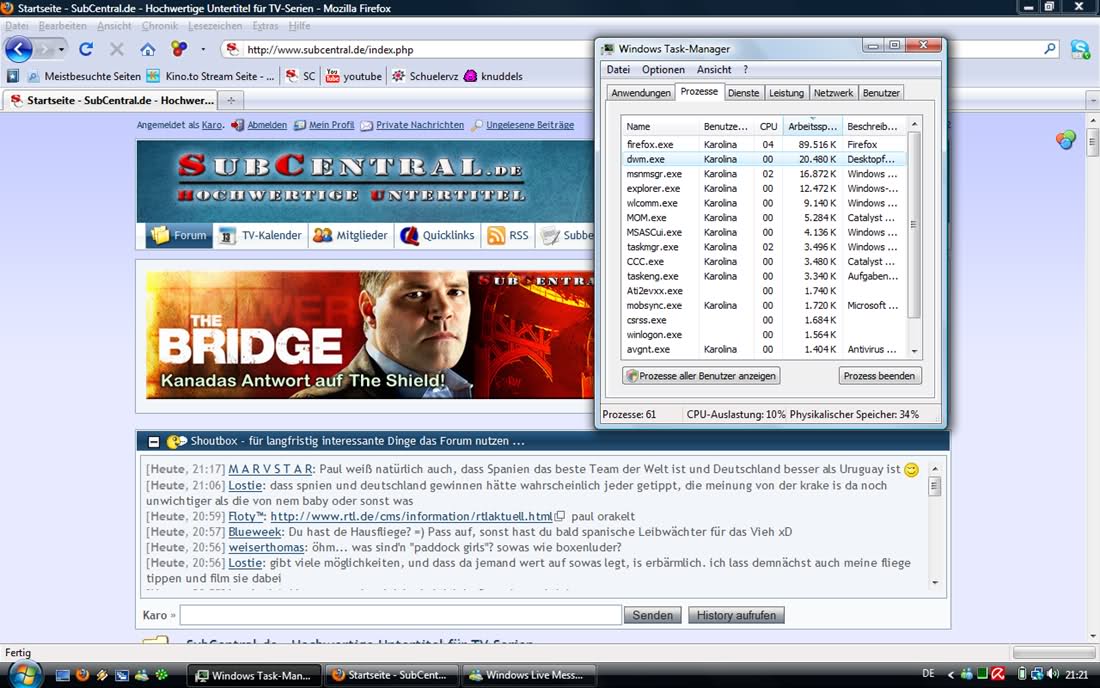
Task: Click the battery tray icon
Action: [x=1022, y=674]
